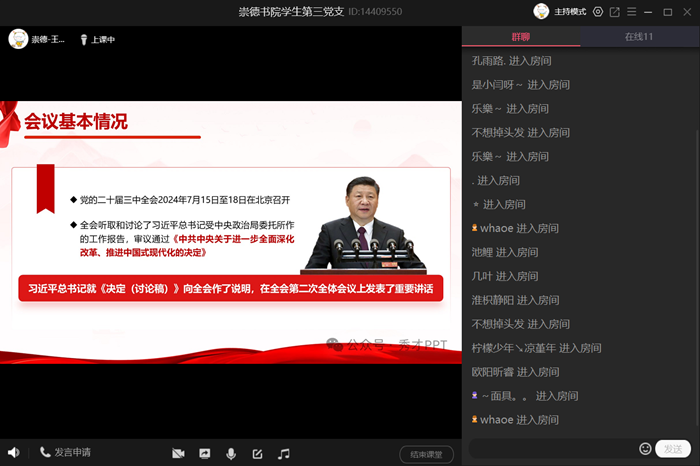Click the 结束课堂 button
Screen dimensions: 700x466
[x=426, y=454]
